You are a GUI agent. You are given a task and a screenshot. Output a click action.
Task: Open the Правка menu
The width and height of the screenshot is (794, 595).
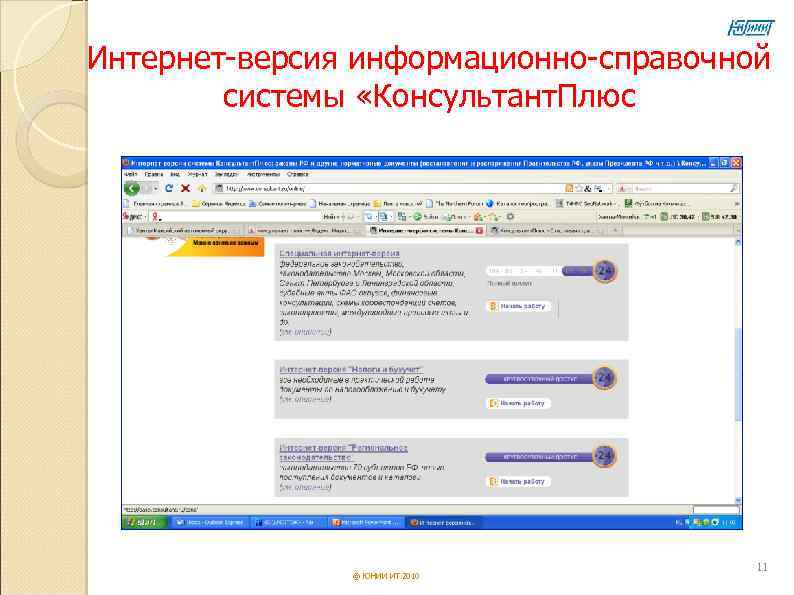(153, 174)
